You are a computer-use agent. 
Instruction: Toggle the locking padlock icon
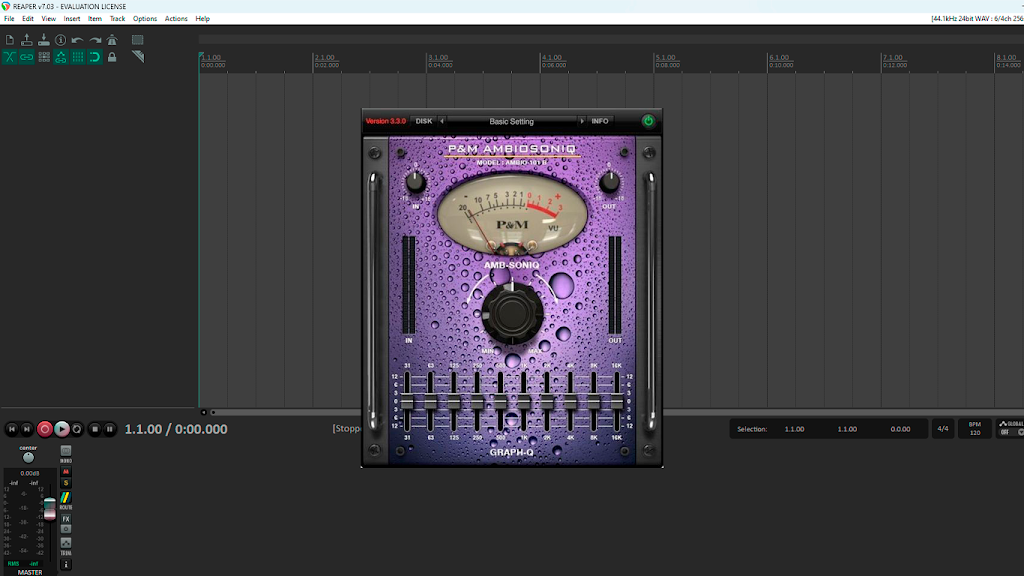click(x=112, y=57)
